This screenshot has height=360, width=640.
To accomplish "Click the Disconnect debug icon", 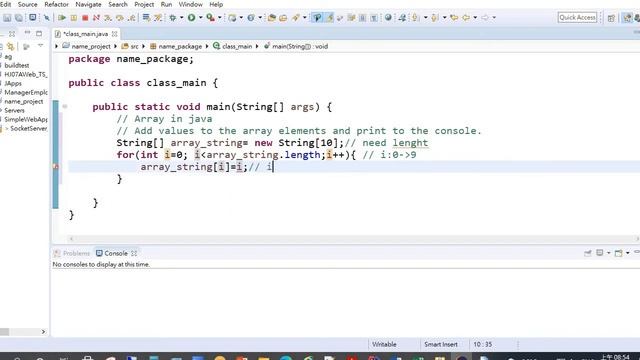I will click(x=96, y=18).
